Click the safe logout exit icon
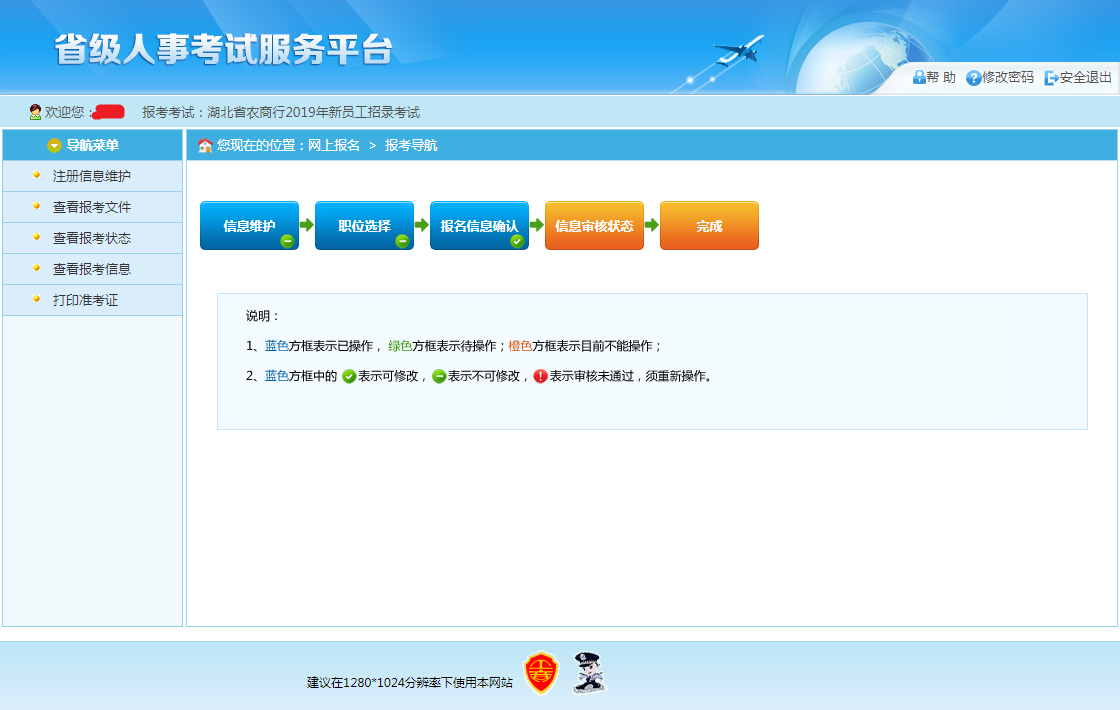Viewport: 1120px width, 710px height. pos(1051,78)
